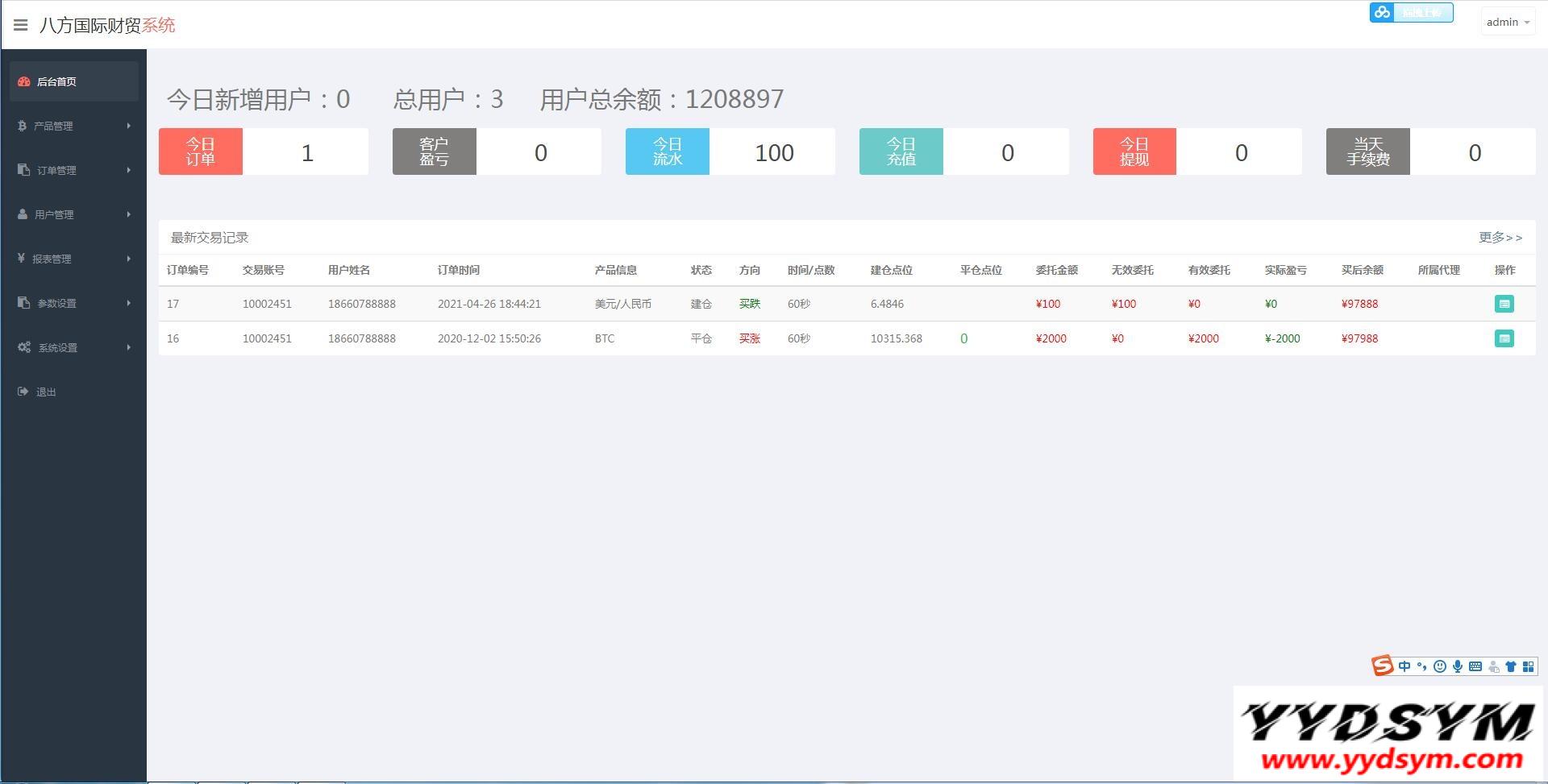The image size is (1548, 784).
Task: Click the blue cloud upload button
Action: [1411, 13]
